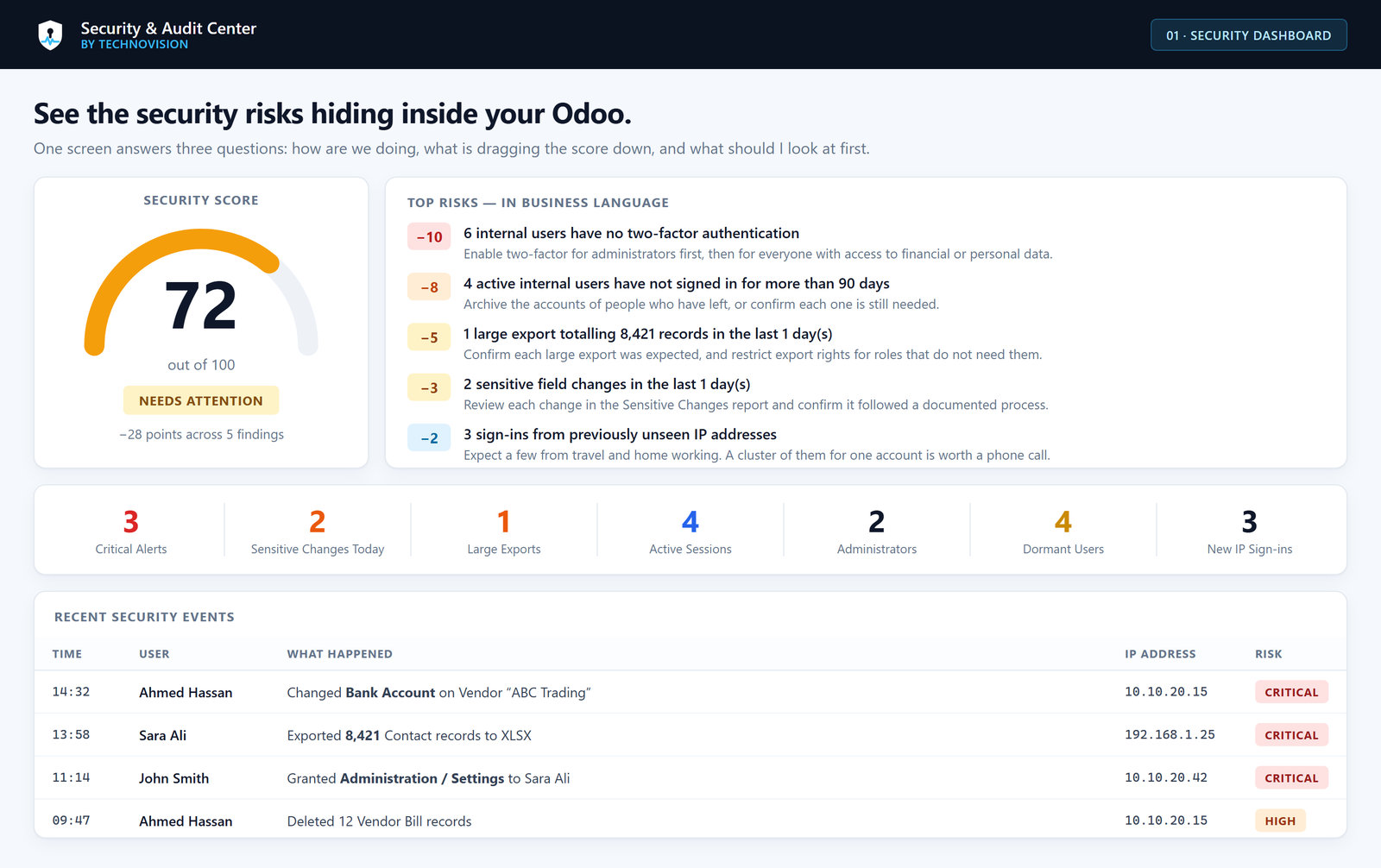
Task: Click user Sara Ali in 13:58 row
Action: [x=162, y=735]
